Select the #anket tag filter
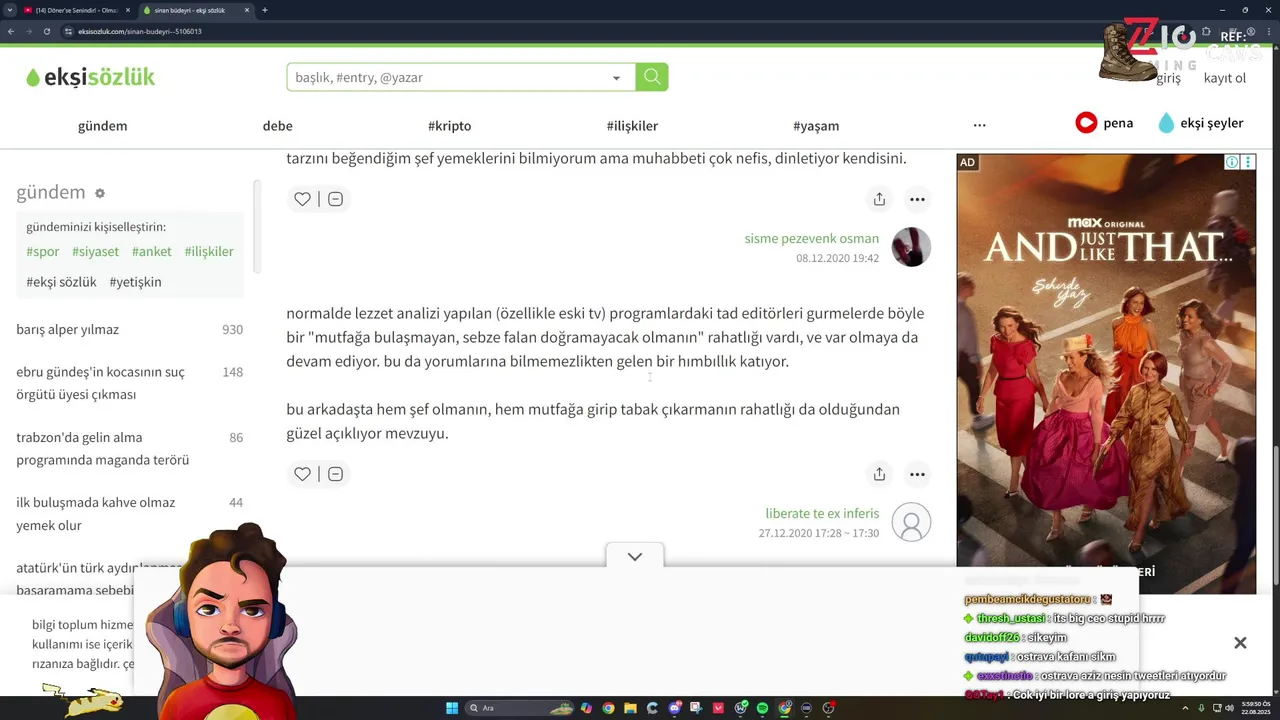The width and height of the screenshot is (1280, 720). pyautogui.click(x=151, y=252)
